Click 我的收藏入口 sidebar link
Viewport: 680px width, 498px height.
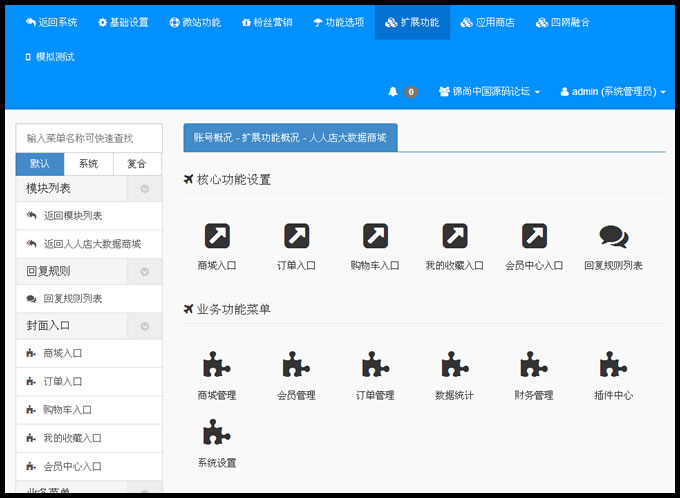[72, 438]
